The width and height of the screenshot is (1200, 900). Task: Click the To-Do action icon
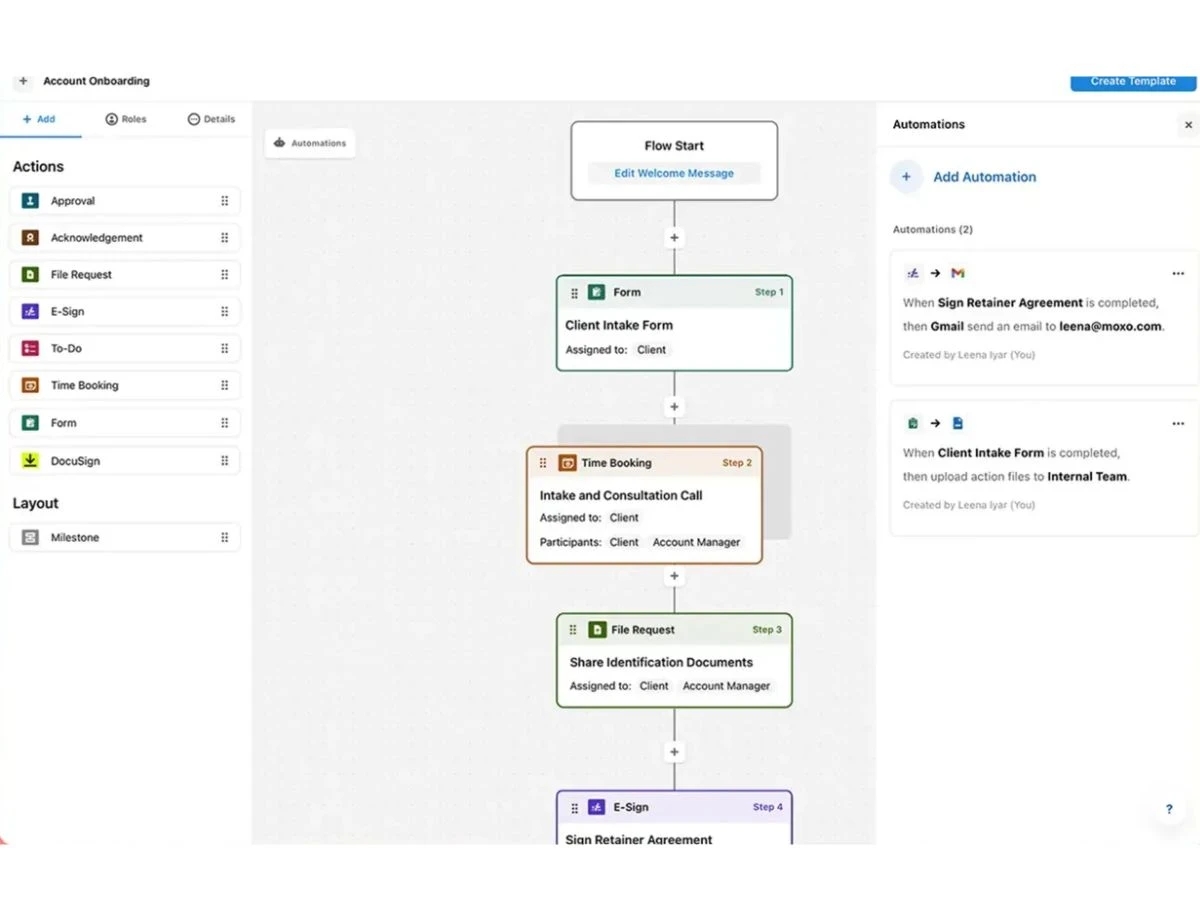click(x=30, y=349)
